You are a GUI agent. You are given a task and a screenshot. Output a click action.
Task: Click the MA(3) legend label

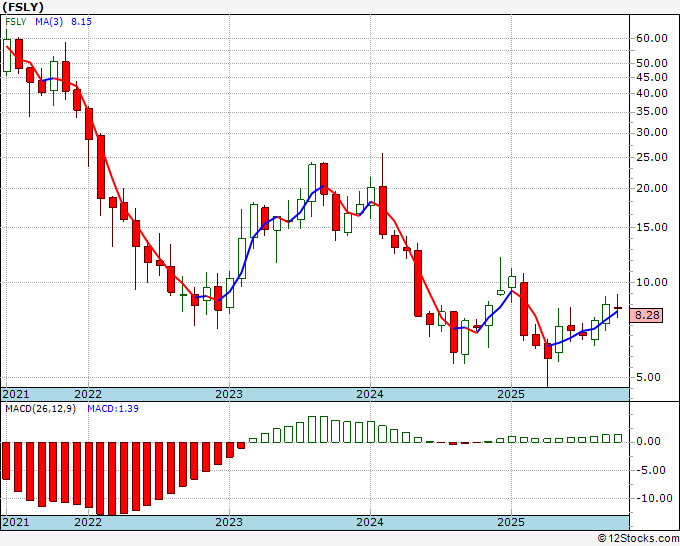[49, 22]
